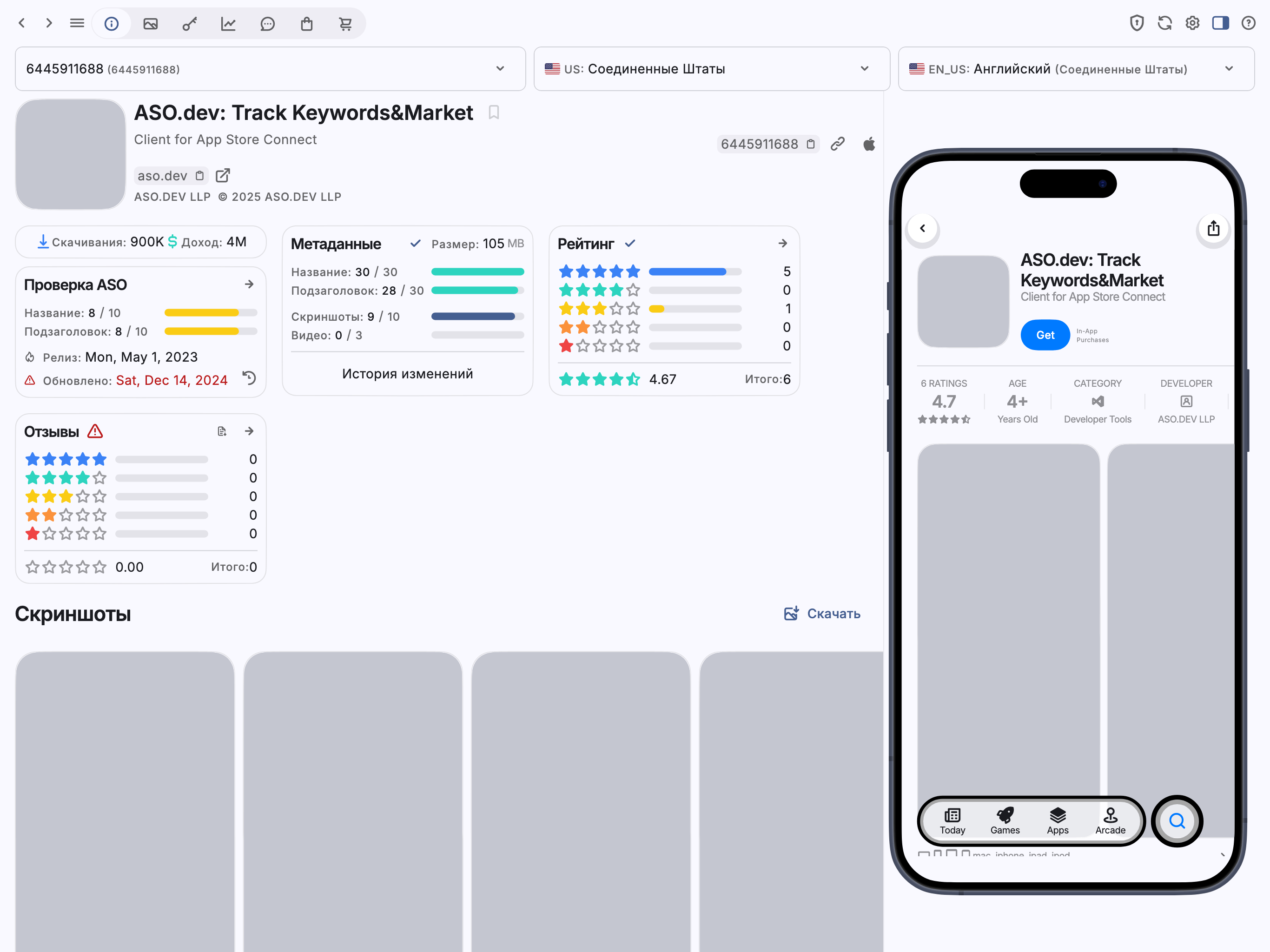Select the app info tab
This screenshot has width=1270, height=952.
(112, 24)
